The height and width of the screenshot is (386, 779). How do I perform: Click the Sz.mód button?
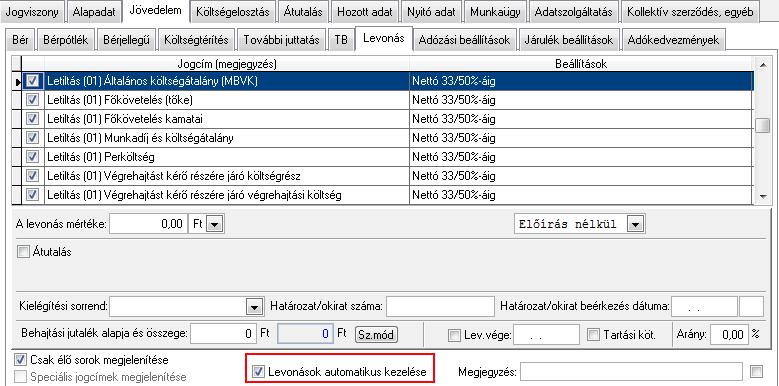coord(377,334)
